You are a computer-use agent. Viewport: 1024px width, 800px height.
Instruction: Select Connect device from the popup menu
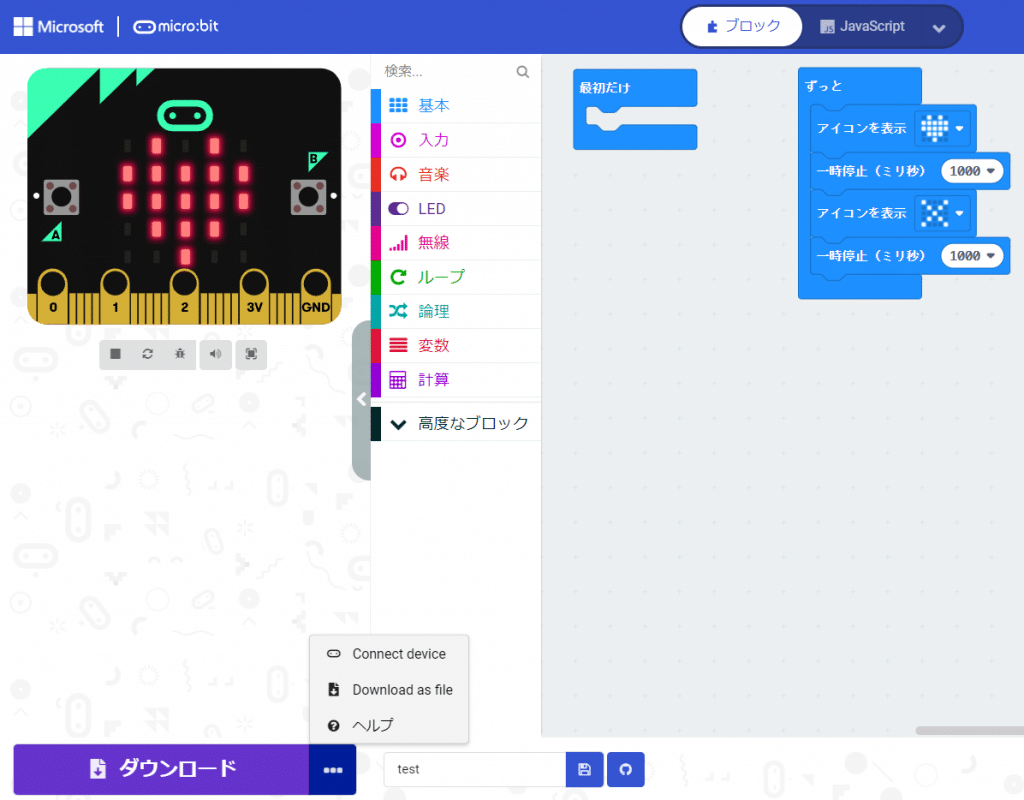(398, 654)
